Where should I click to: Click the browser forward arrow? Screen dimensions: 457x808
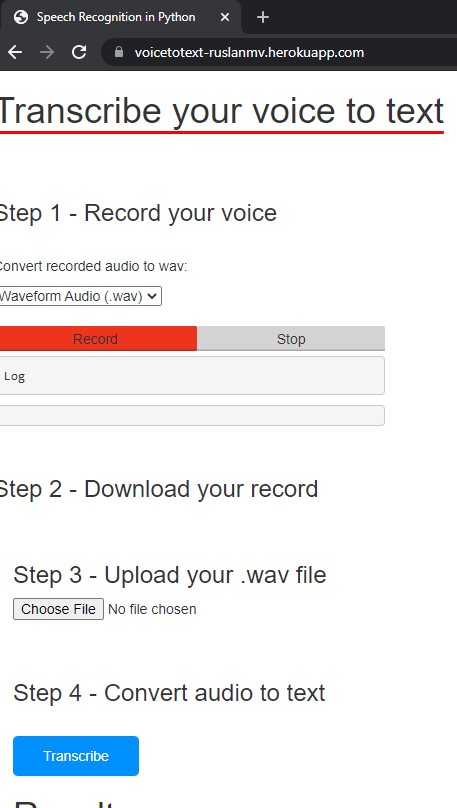click(47, 52)
